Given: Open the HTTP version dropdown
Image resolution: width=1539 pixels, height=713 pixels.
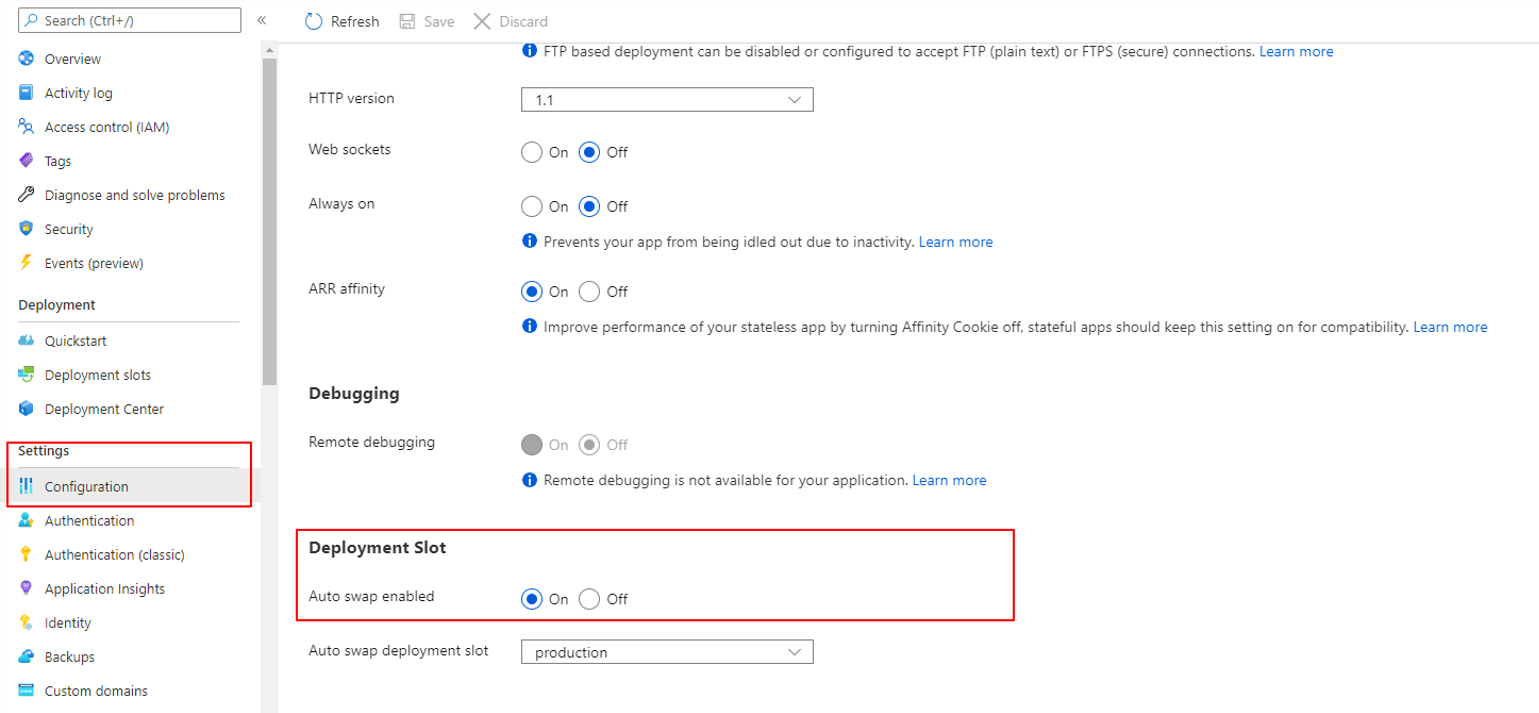Looking at the screenshot, I should coord(667,99).
